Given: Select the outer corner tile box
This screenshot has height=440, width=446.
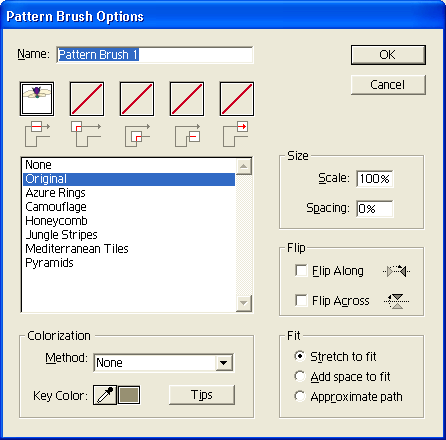Looking at the screenshot, I should (87, 99).
